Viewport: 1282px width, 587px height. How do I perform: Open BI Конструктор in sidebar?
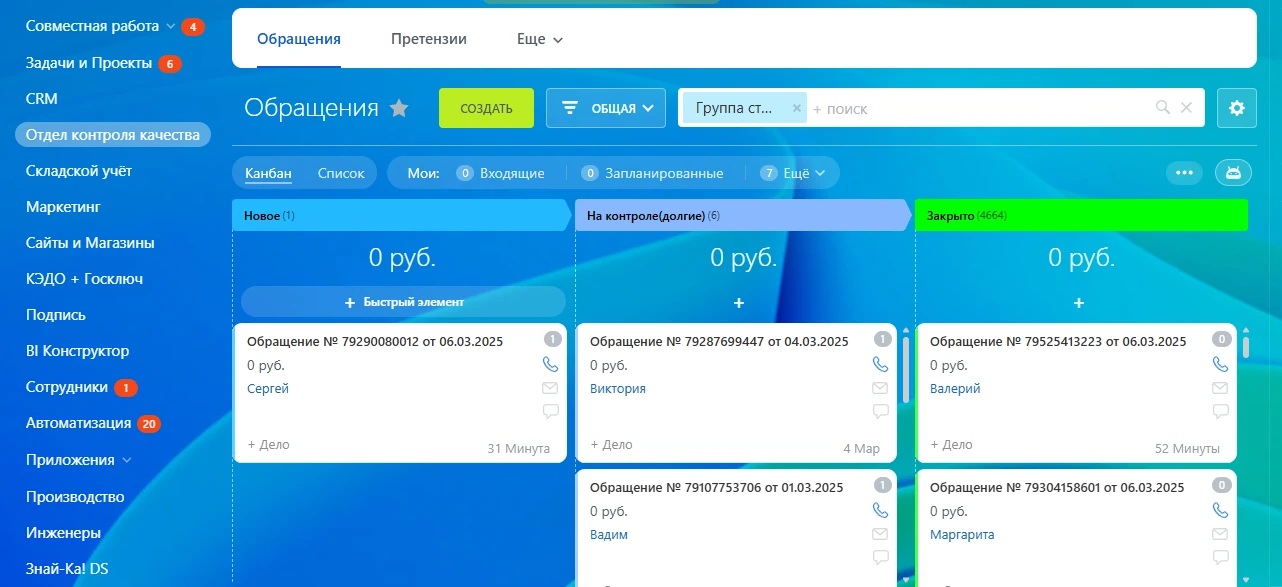click(x=77, y=351)
